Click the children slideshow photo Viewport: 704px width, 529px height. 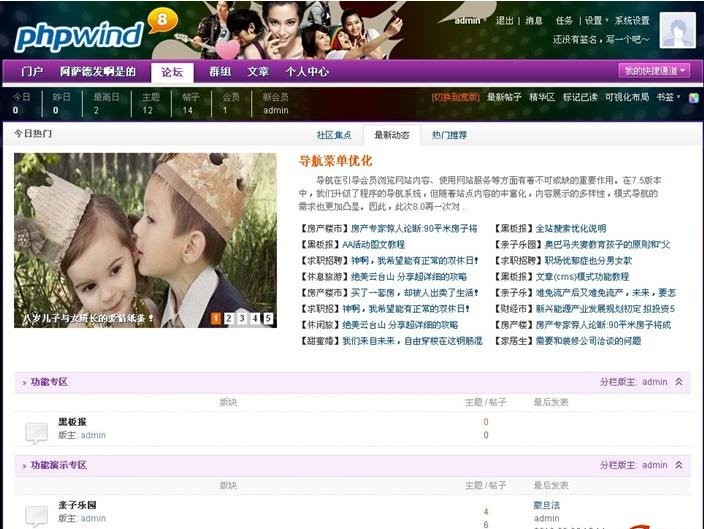coord(145,240)
